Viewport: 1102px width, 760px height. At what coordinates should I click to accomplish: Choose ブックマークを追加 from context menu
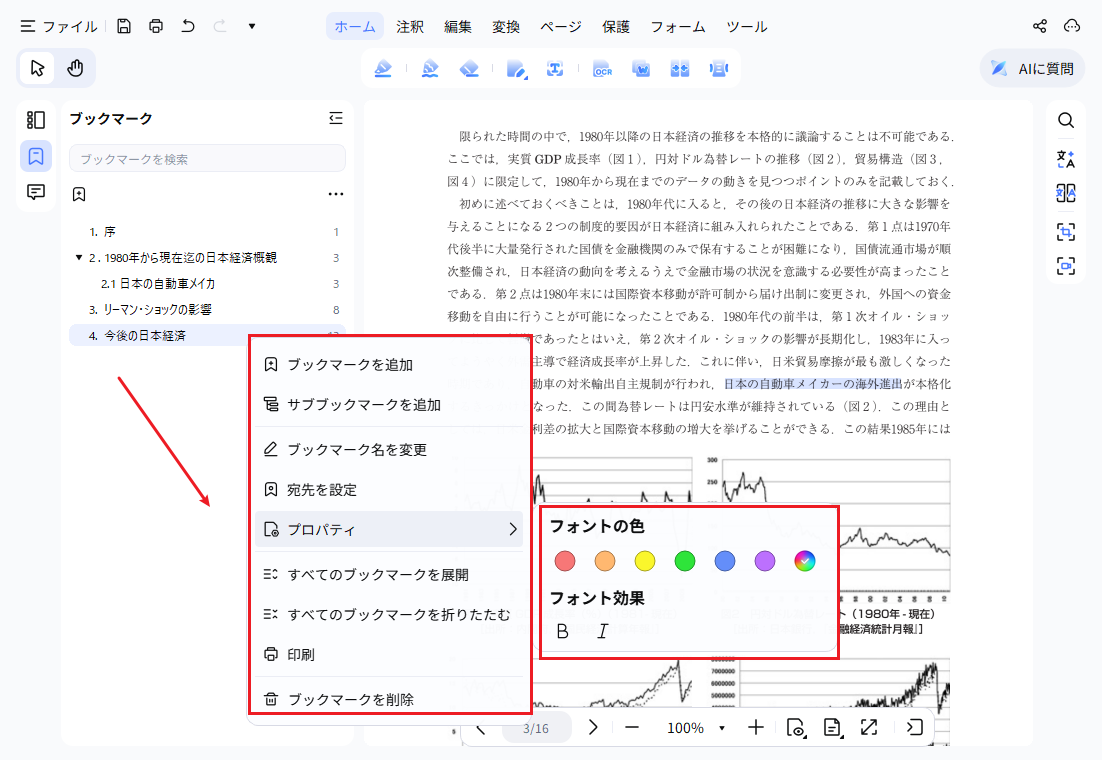coord(390,364)
